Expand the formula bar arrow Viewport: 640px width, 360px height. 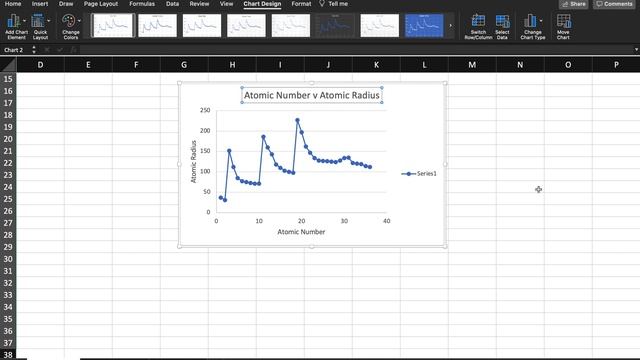point(636,50)
